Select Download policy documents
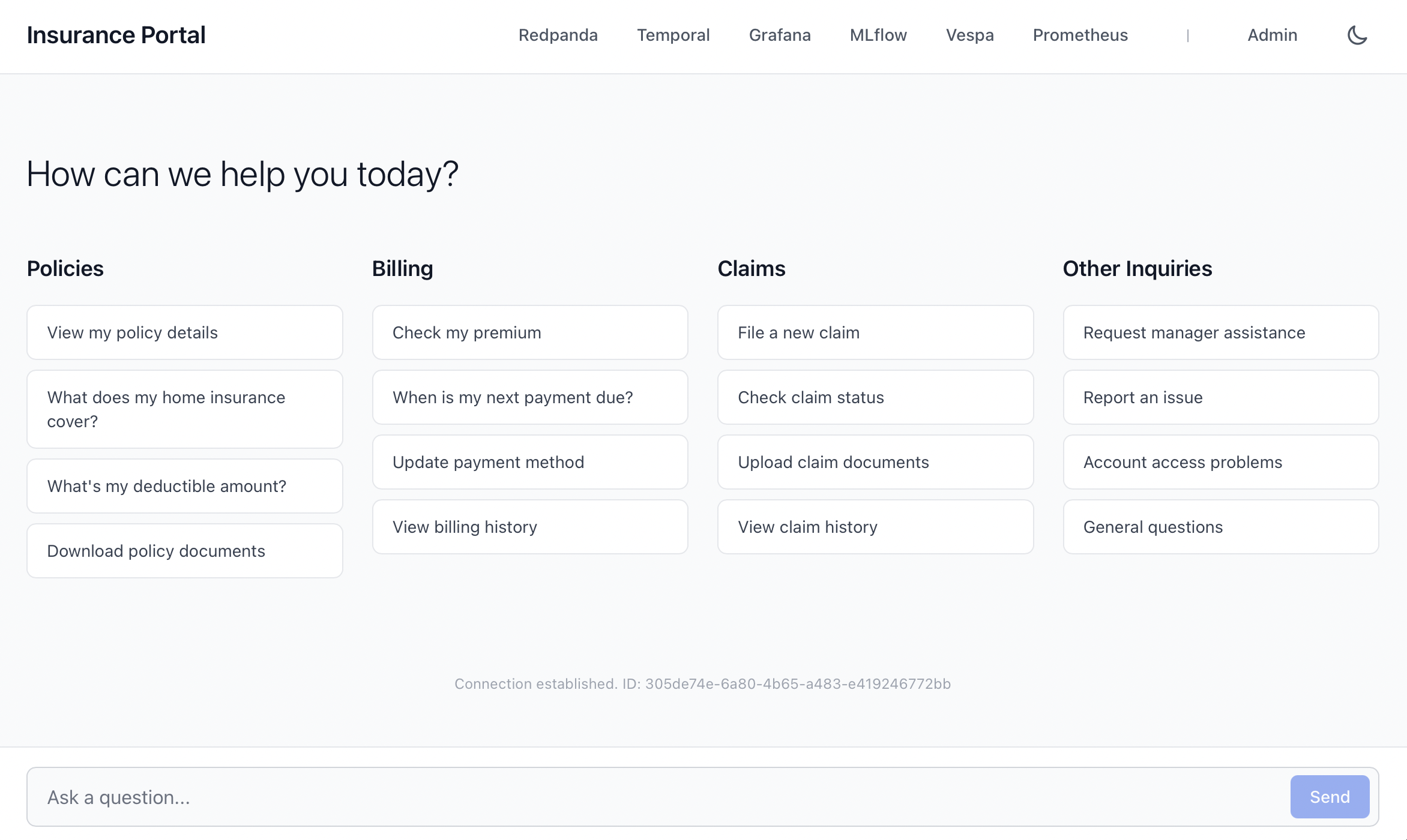Viewport: 1407px width, 840px height. (185, 551)
